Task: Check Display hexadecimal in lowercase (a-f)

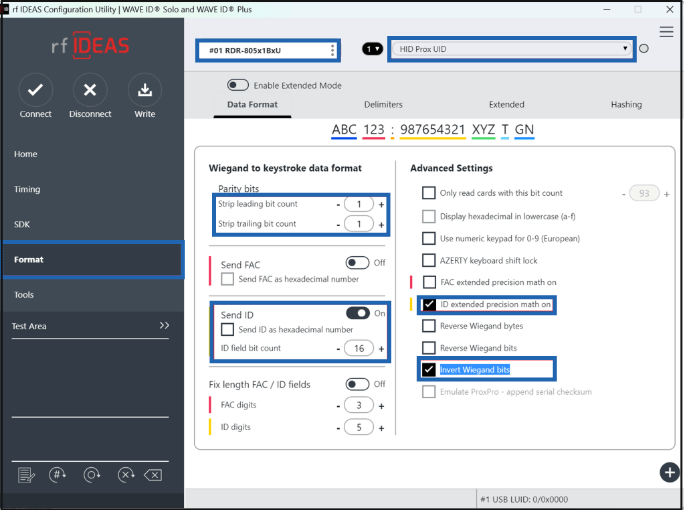Action: pos(429,216)
